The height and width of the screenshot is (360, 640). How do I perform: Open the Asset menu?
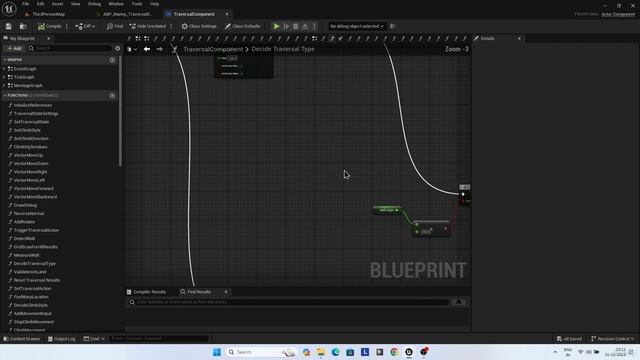(57, 4)
